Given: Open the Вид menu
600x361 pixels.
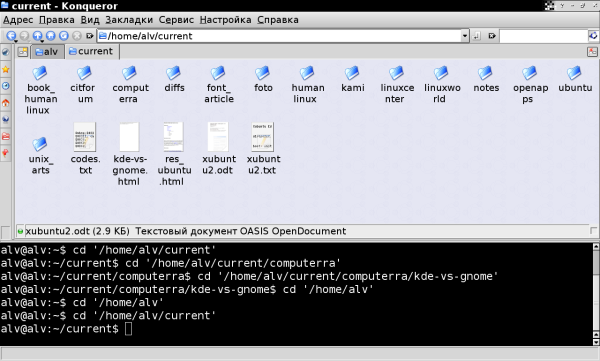Looking at the screenshot, I should (90, 20).
